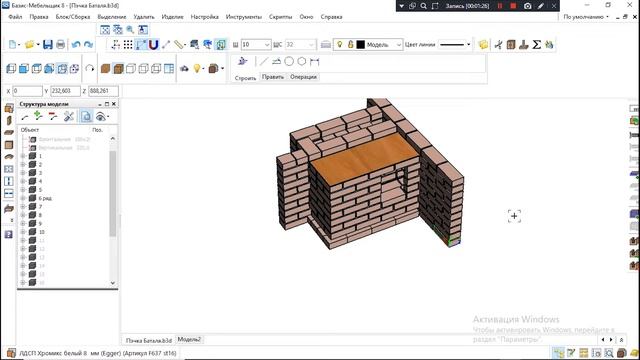Open the Строить tab
This screenshot has height=360, width=640.
click(245, 78)
